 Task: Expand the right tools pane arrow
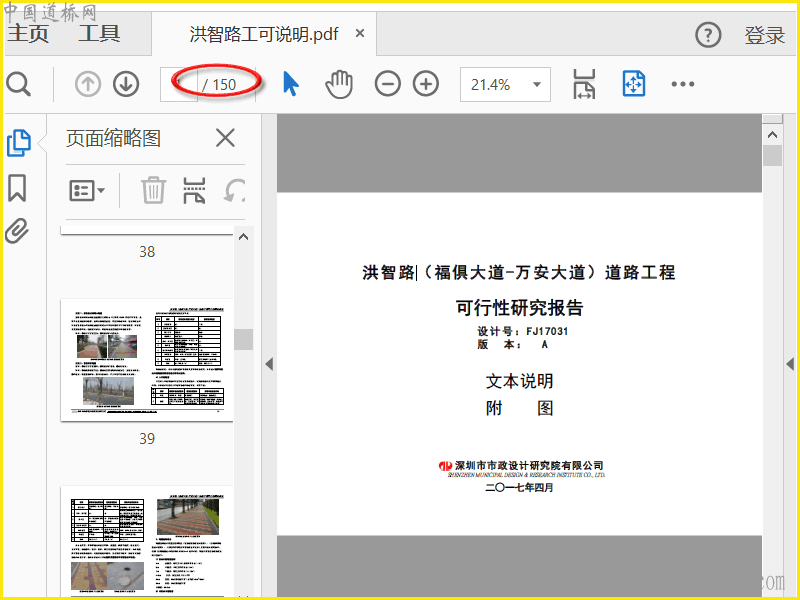pyautogui.click(x=790, y=364)
